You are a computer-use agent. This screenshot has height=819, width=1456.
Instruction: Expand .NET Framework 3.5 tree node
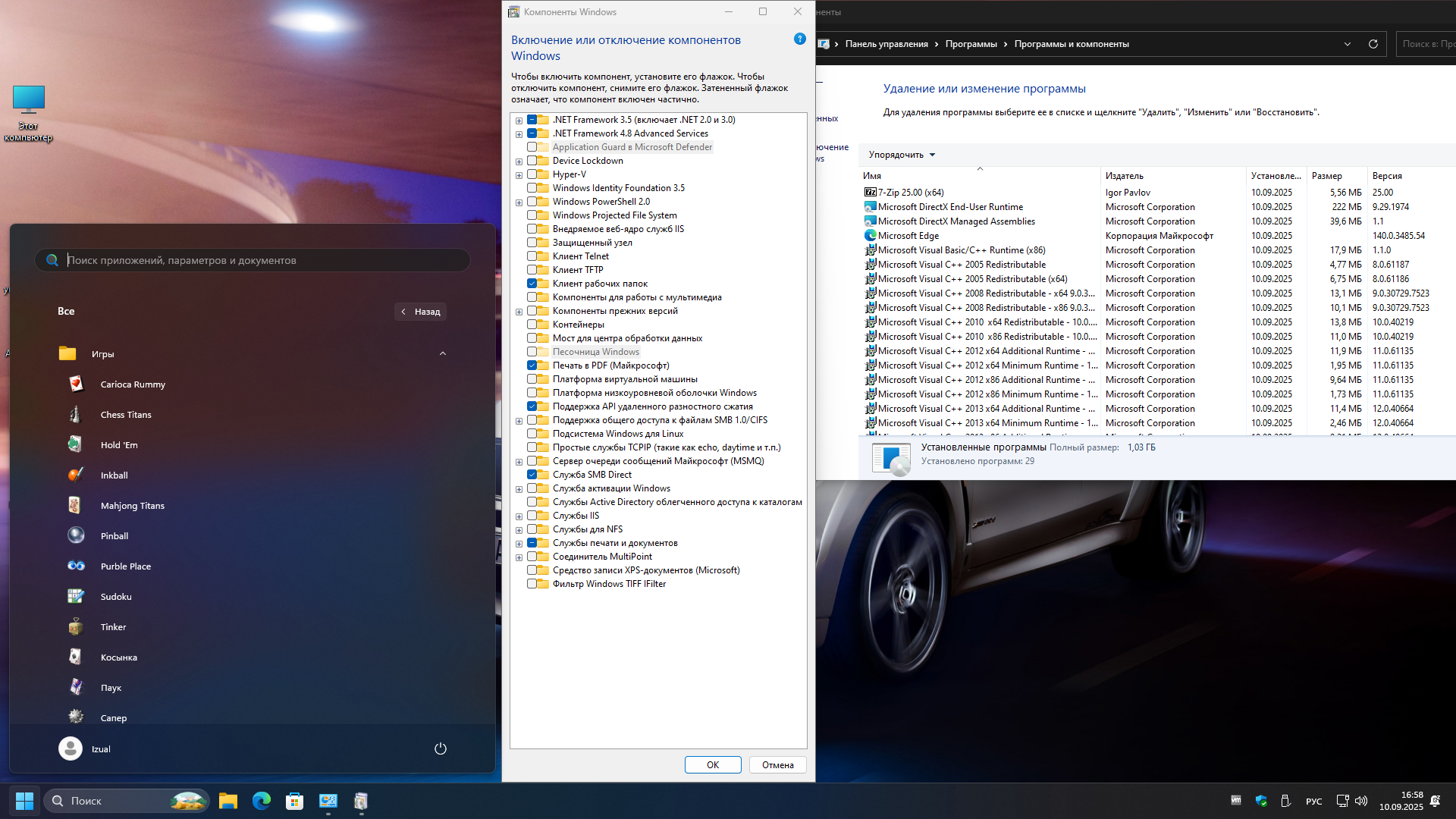click(519, 120)
